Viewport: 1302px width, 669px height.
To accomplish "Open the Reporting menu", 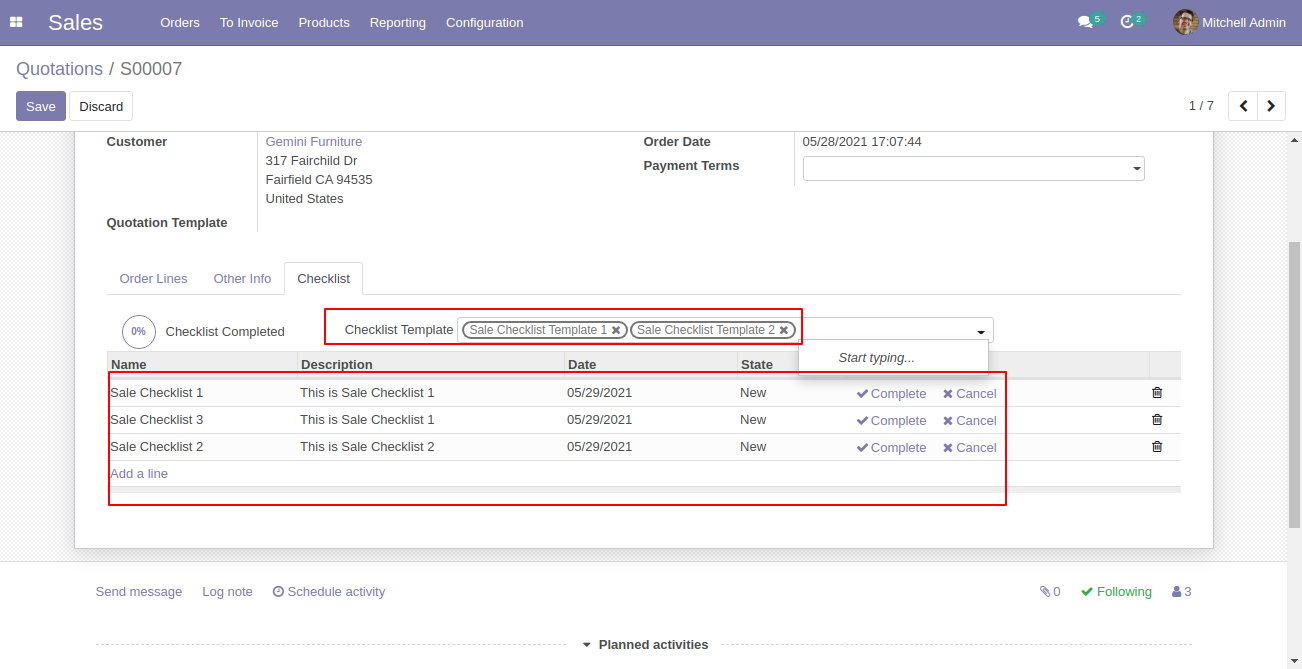I will pos(397,22).
